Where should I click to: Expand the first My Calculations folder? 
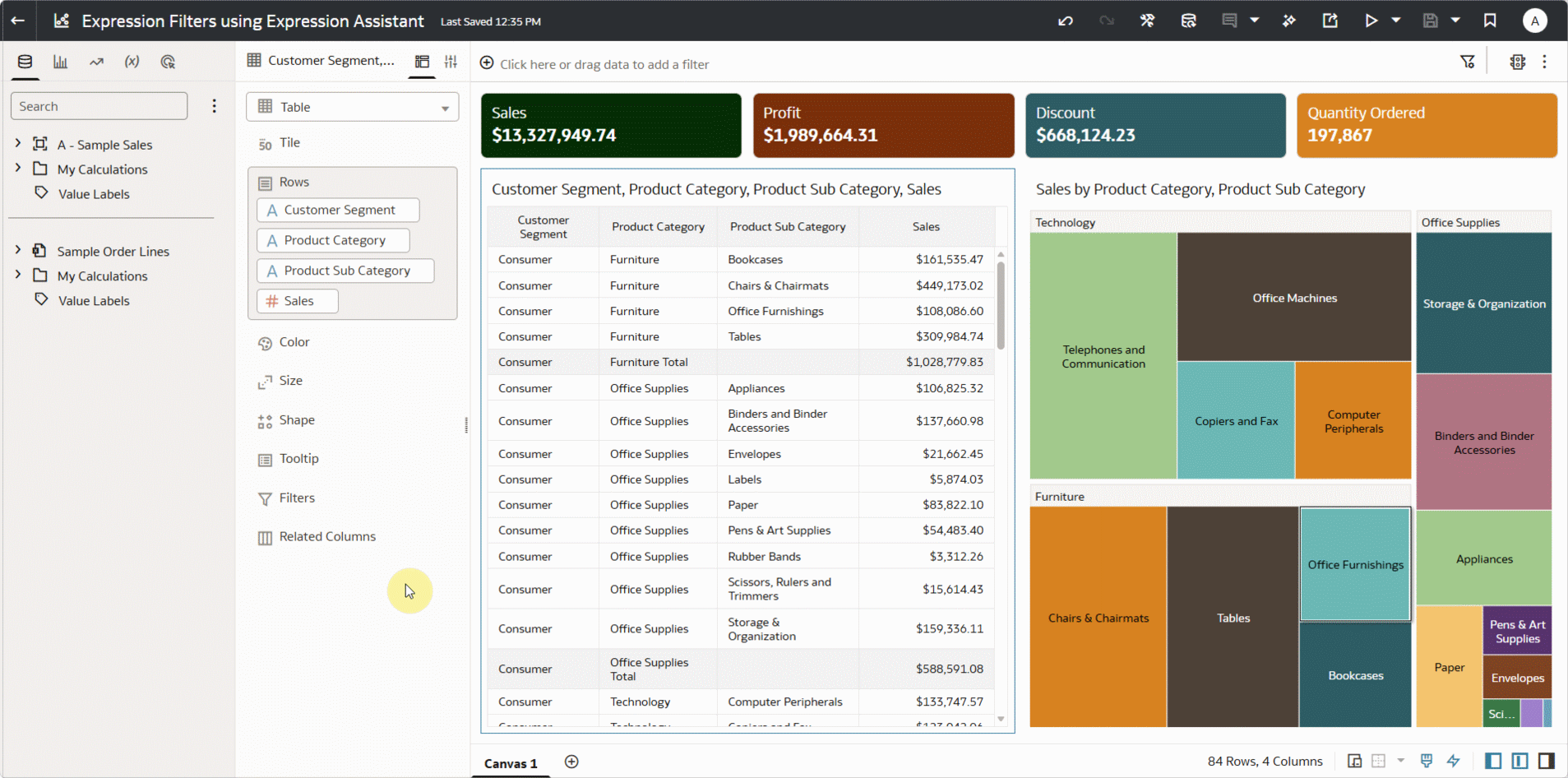tap(18, 168)
